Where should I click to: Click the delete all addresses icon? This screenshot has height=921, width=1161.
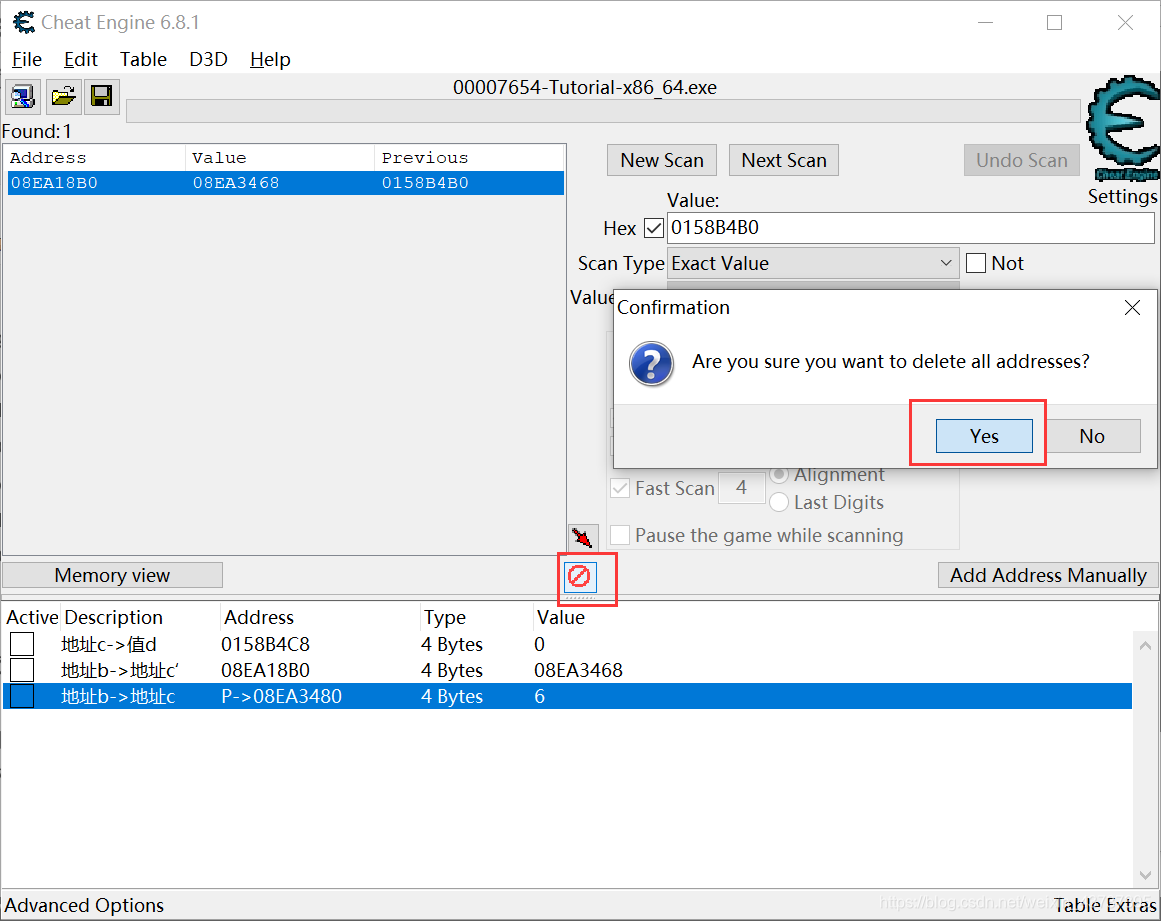coord(580,577)
